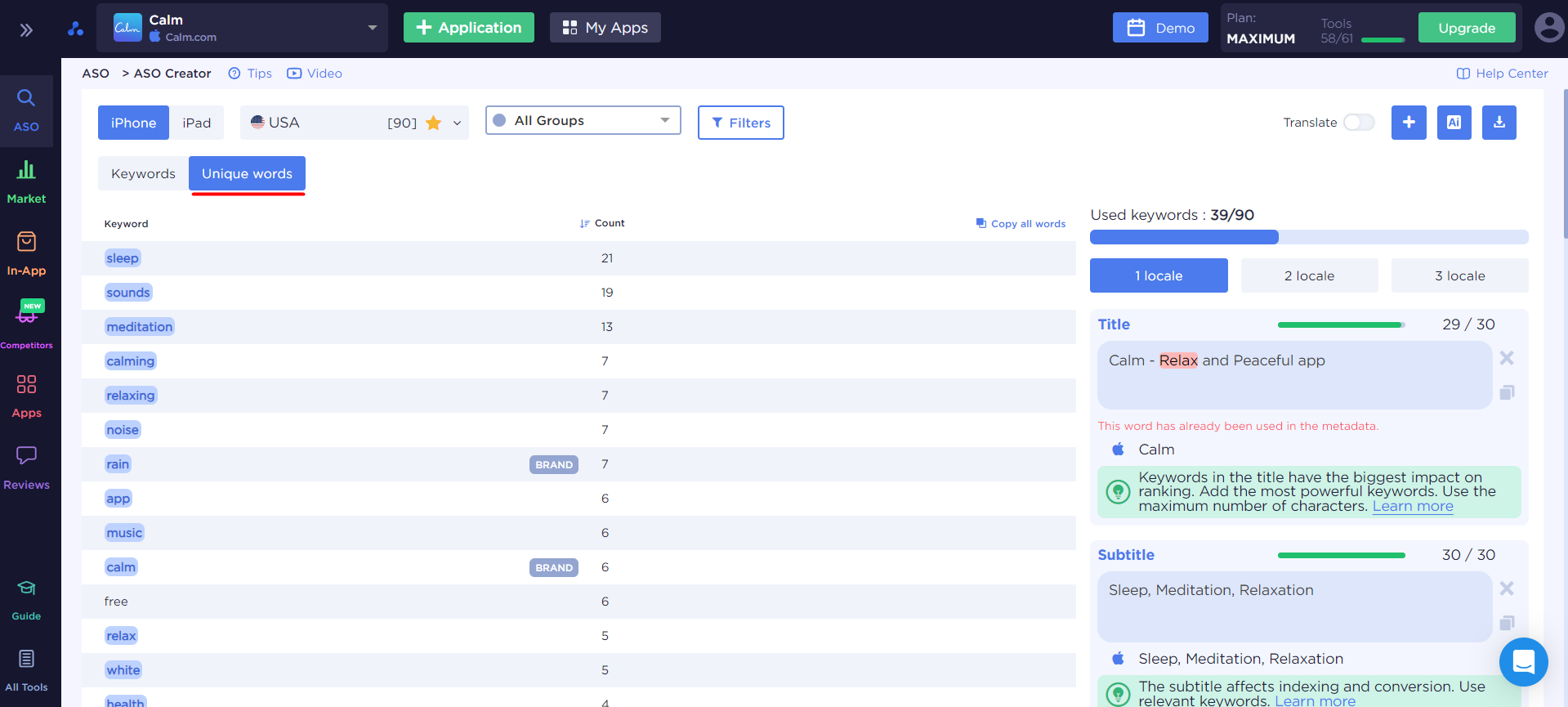Clear the Title field with X icon
Image resolution: width=1568 pixels, height=707 pixels.
tap(1507, 358)
